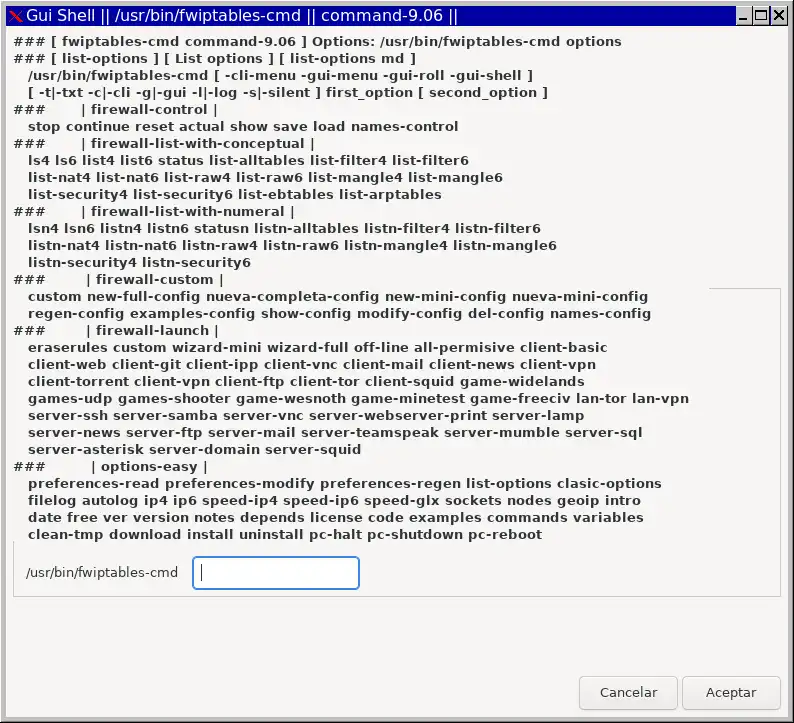Click the 'list-alltables' option text

click(x=257, y=160)
